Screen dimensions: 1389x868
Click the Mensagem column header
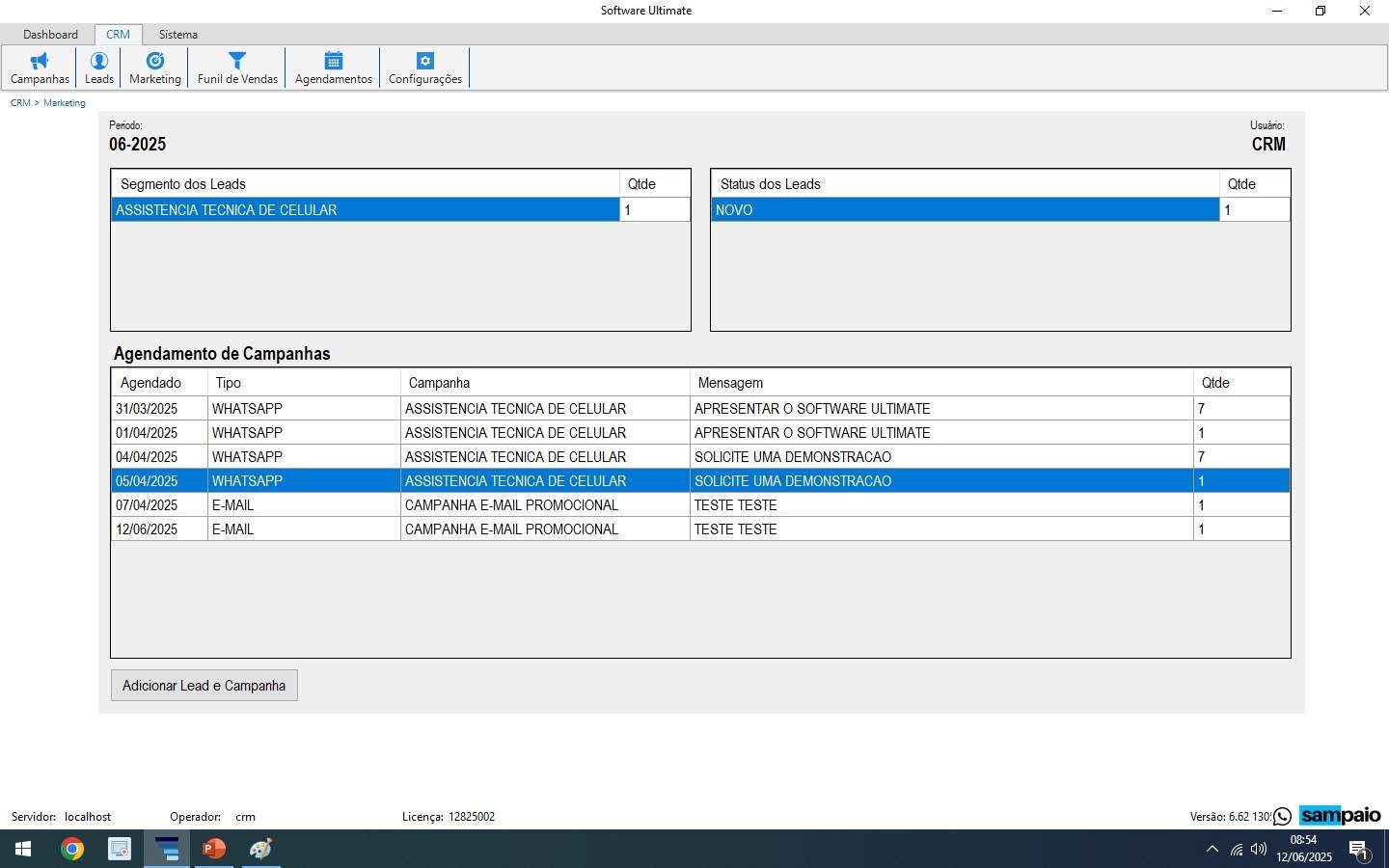click(941, 383)
